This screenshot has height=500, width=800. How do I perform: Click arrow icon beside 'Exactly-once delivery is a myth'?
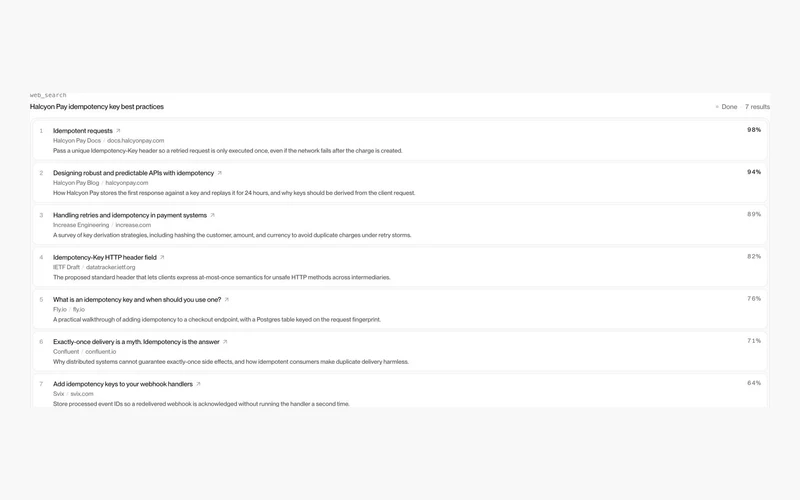click(224, 342)
